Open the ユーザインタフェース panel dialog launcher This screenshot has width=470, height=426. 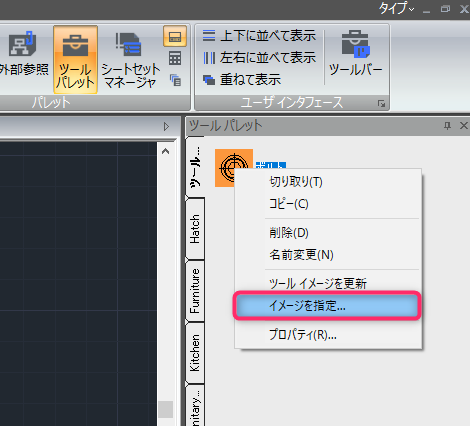(382, 104)
